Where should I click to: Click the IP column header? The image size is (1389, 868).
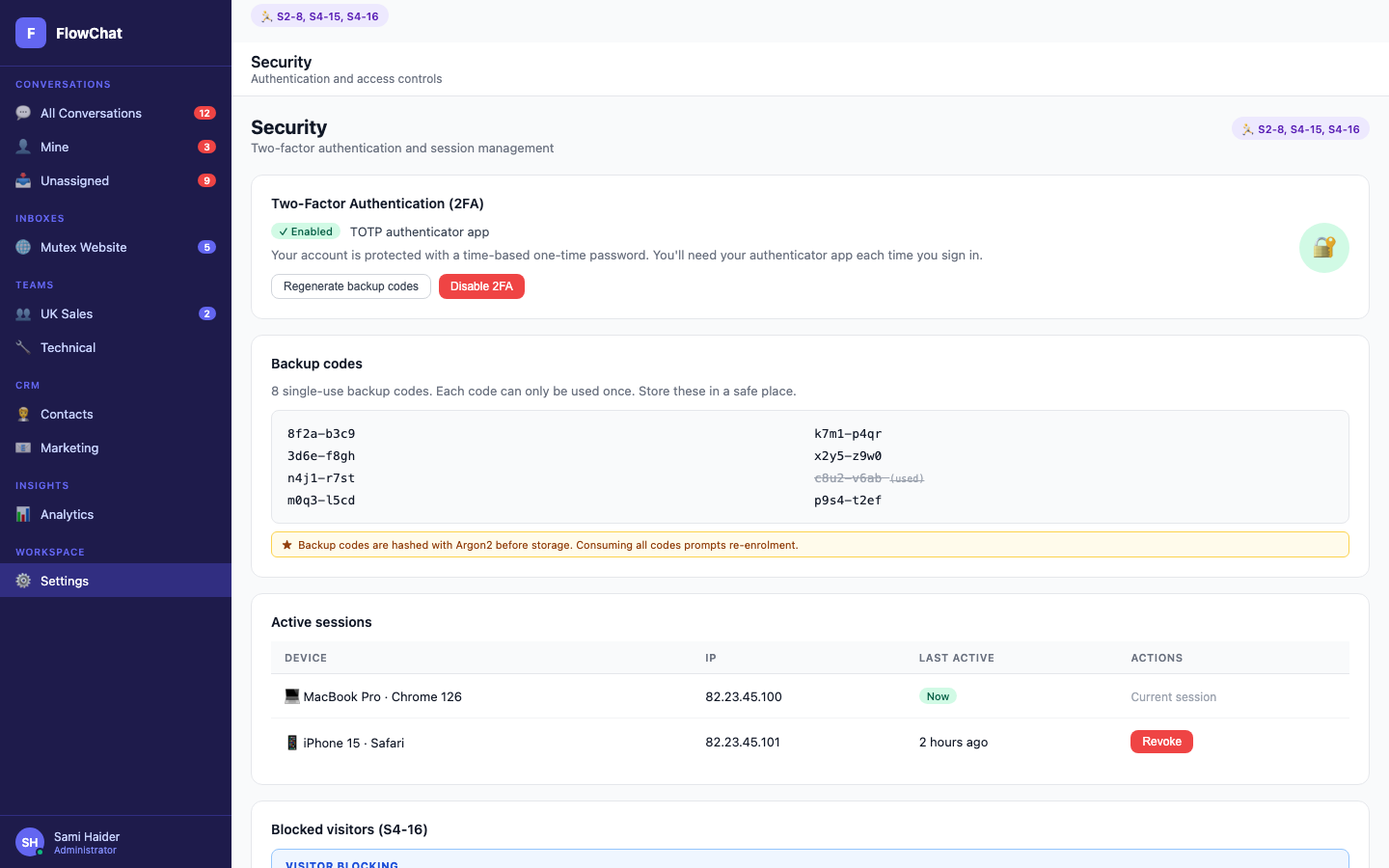pyautogui.click(x=711, y=658)
